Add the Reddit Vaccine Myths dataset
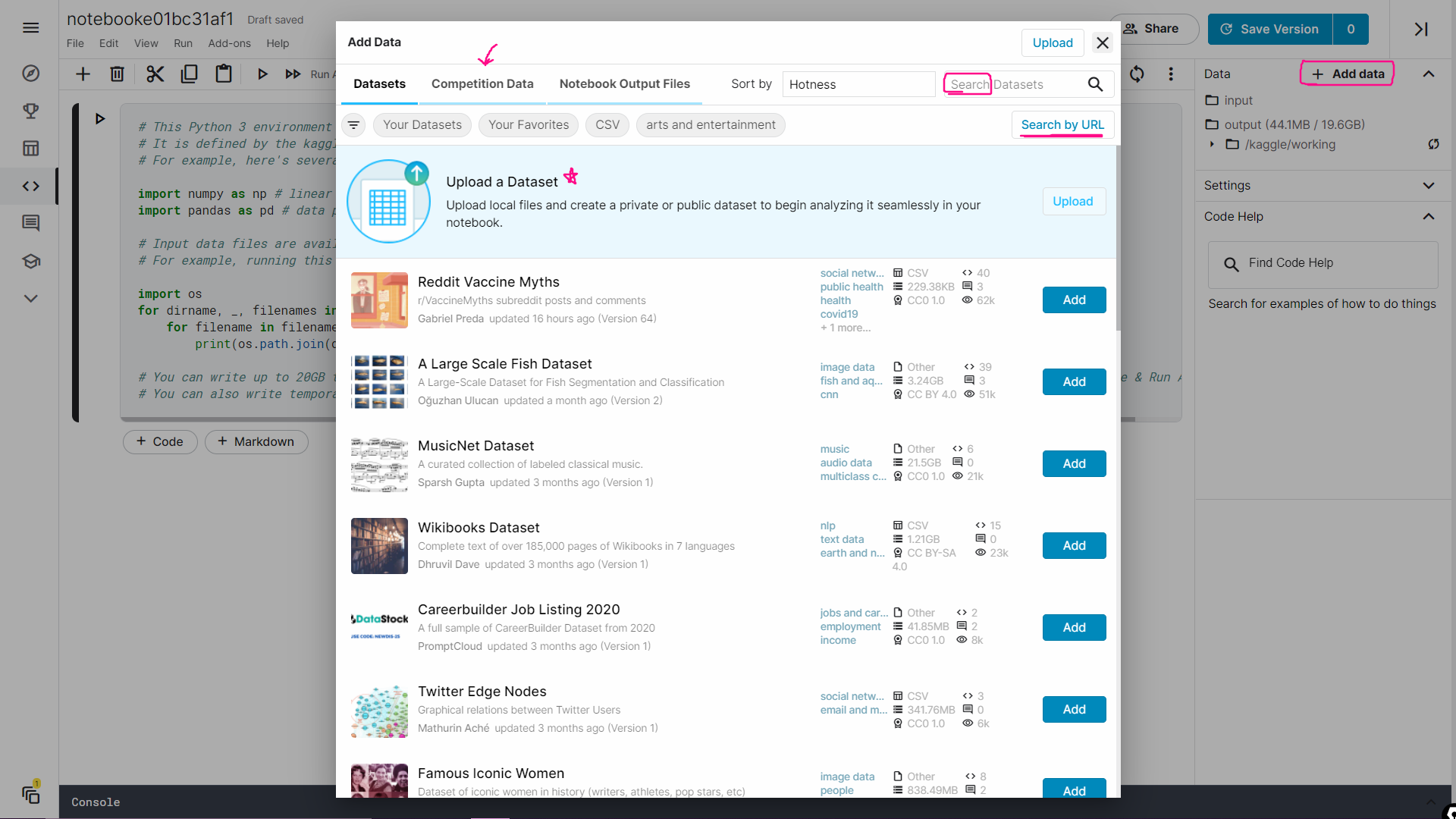 point(1074,300)
